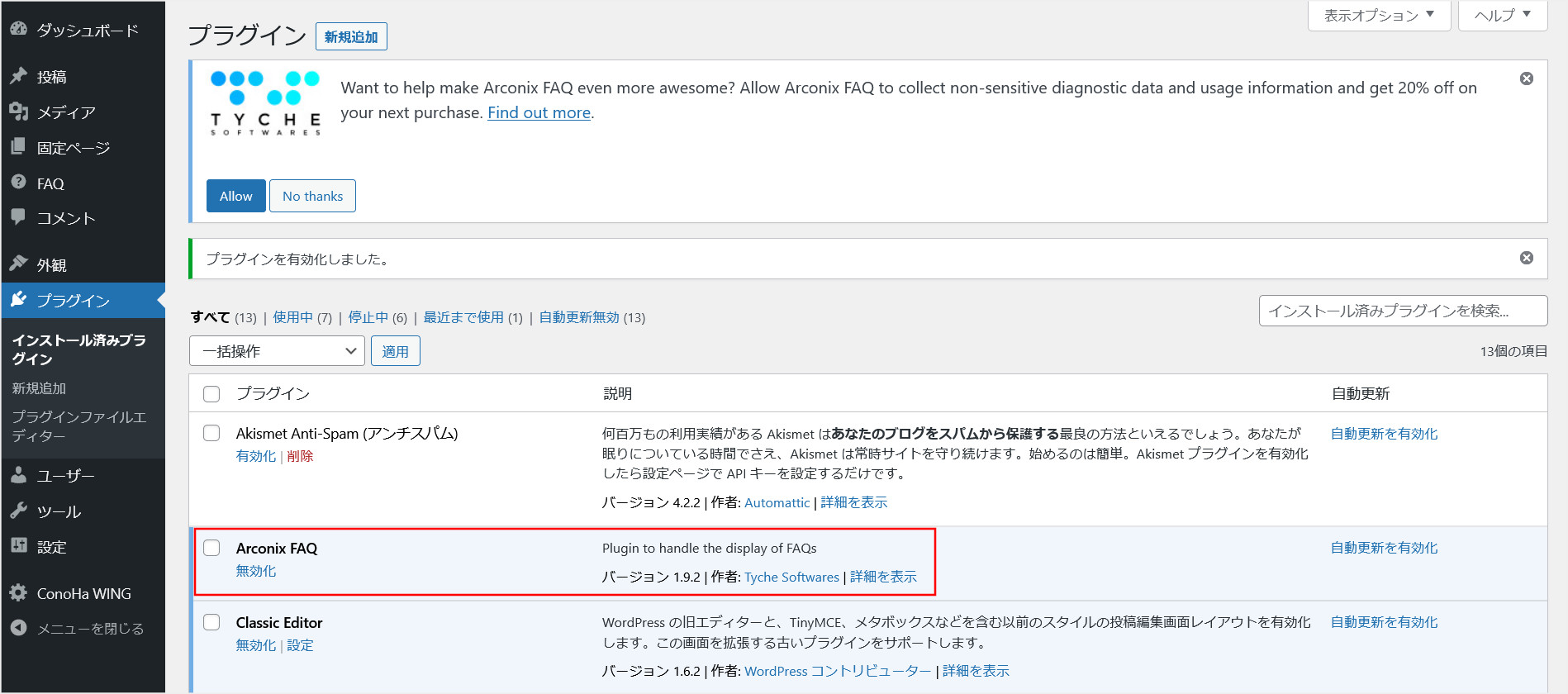Filter plugins by 自動更新無効 (13)
Viewport: 1568px width, 694px height.
coord(592,317)
